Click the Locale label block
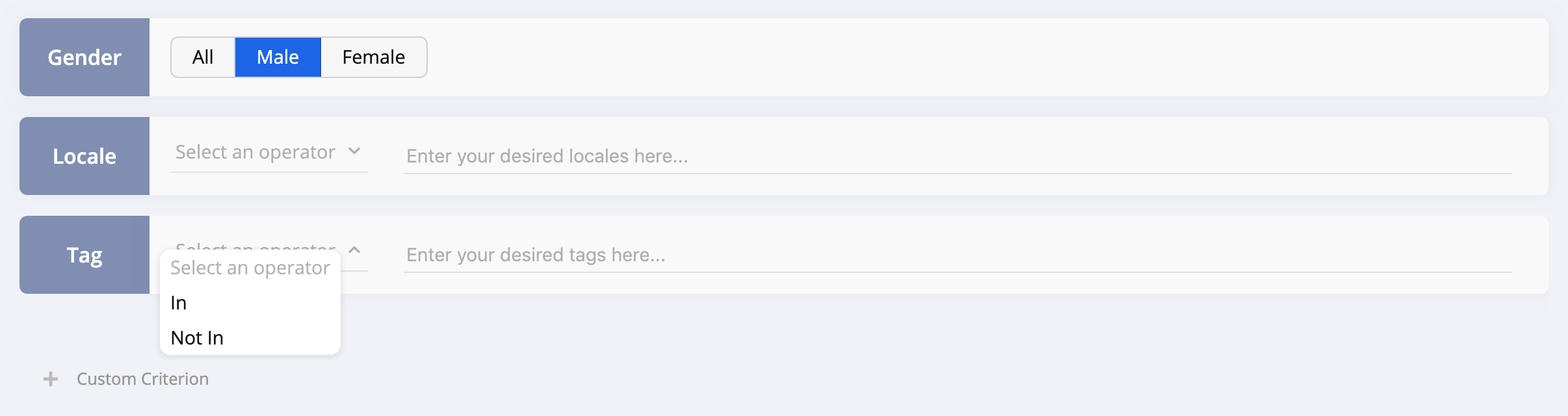Viewport: 1568px width, 416px height. 85,156
